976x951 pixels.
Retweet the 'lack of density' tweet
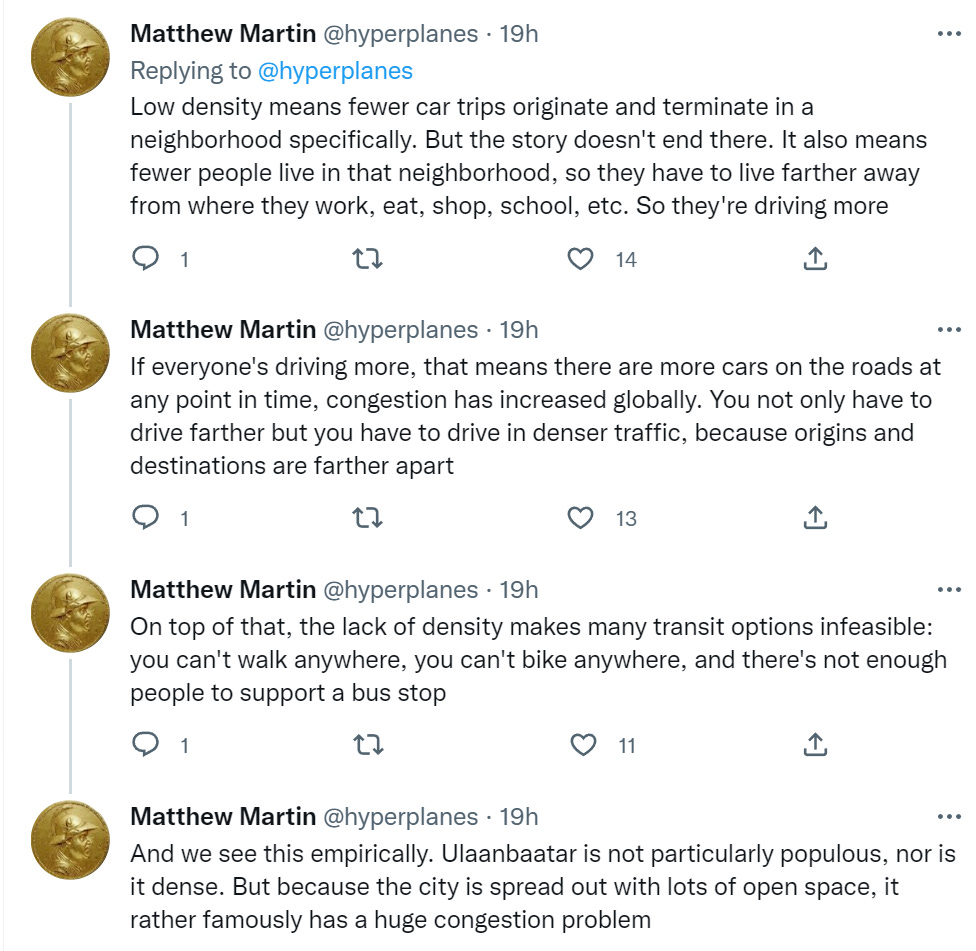[x=369, y=745]
